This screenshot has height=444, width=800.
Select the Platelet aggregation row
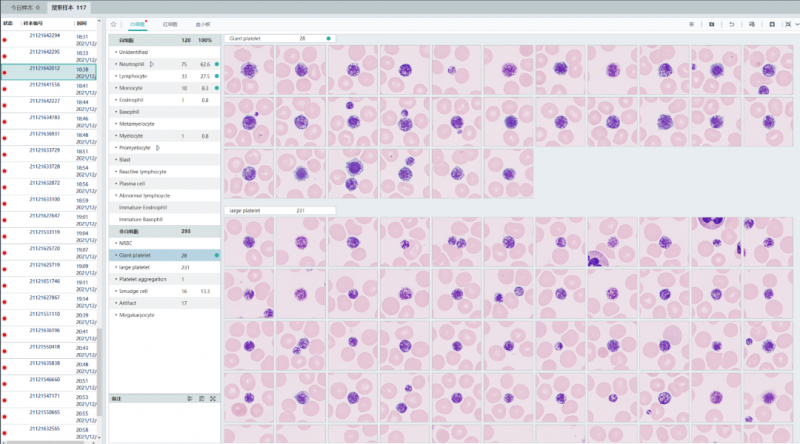click(164, 279)
